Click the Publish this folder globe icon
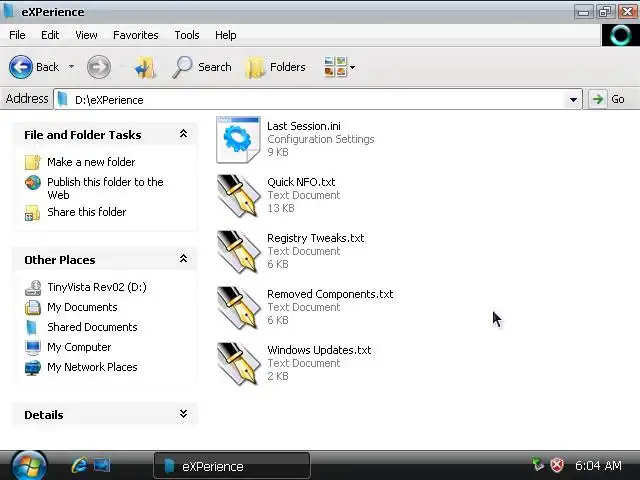Image resolution: width=640 pixels, height=480 pixels. tap(33, 182)
